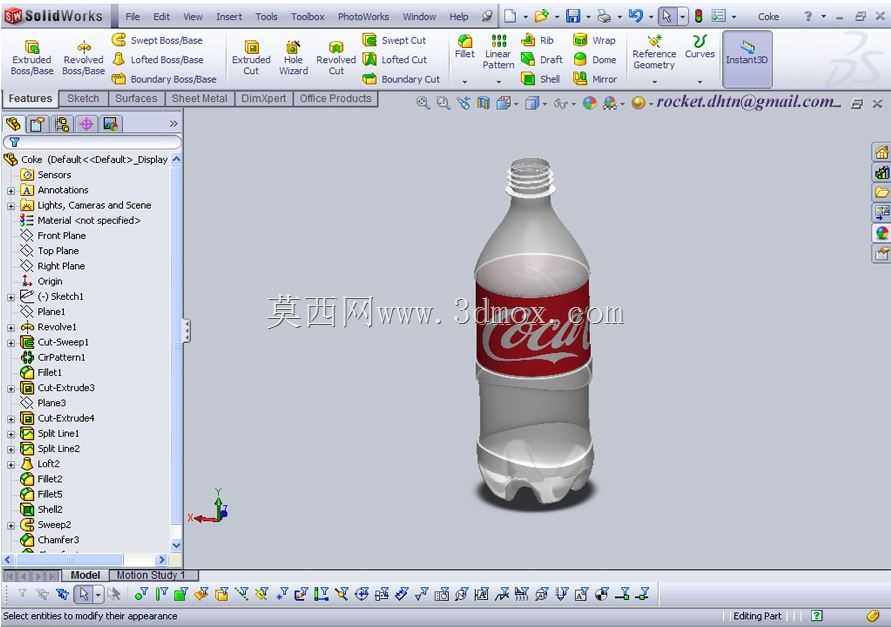Viewport: 891px width, 627px height.
Task: Click the Lofted Boss/Base tool
Action: [157, 60]
